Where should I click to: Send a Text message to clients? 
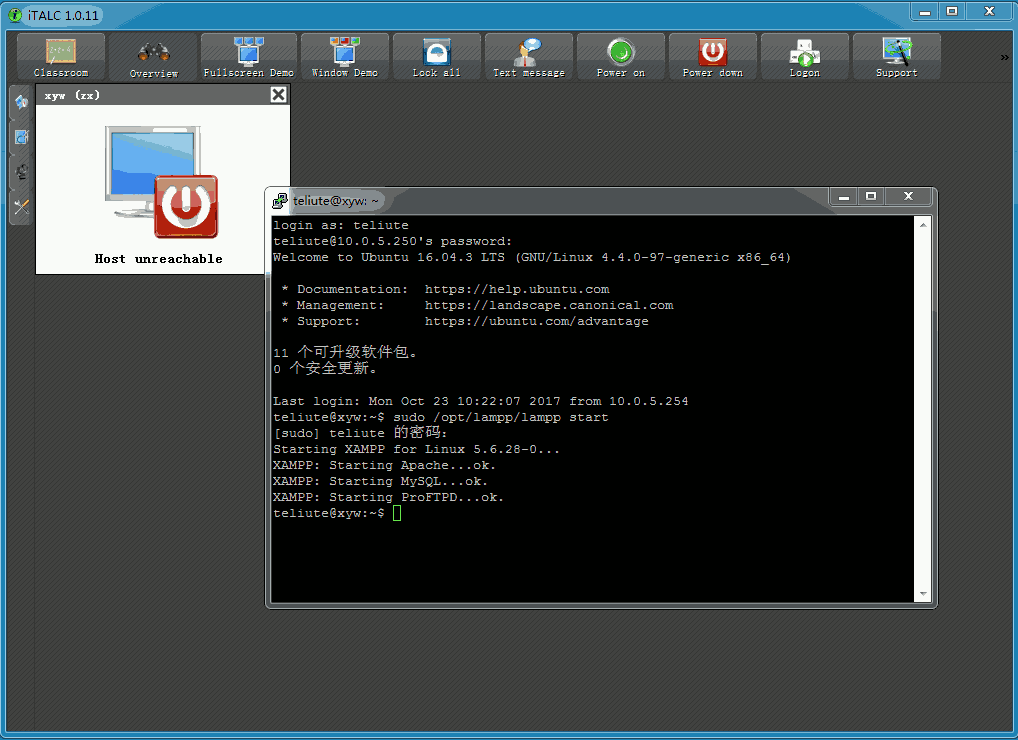click(x=529, y=56)
